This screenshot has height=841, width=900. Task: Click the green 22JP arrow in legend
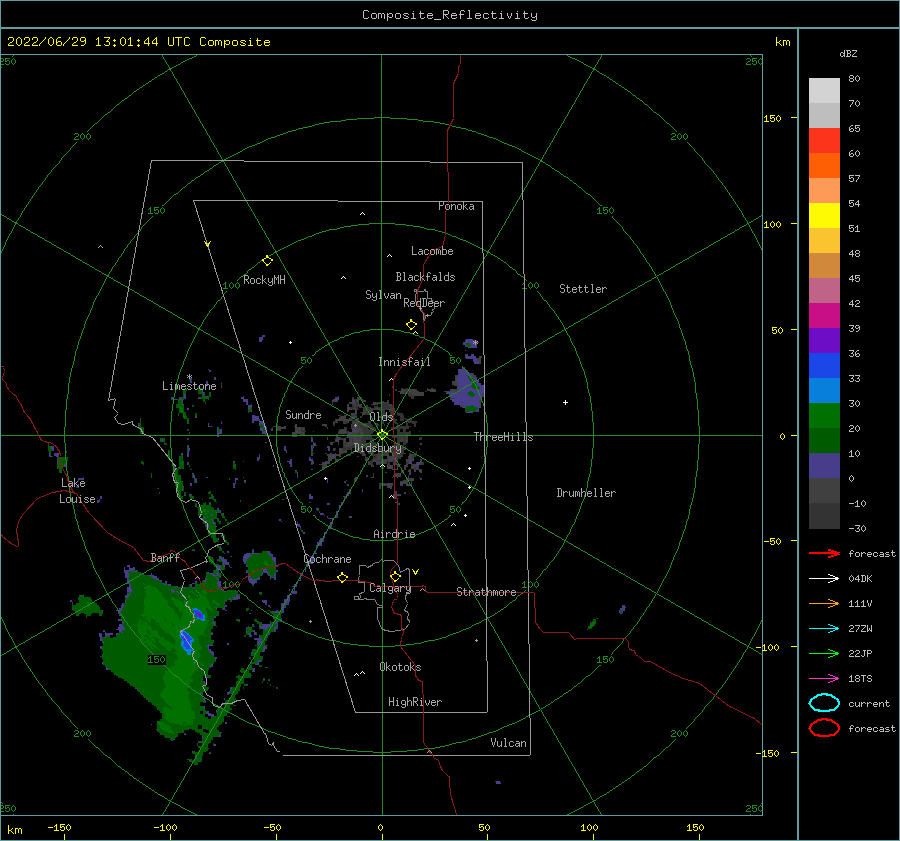(x=824, y=653)
